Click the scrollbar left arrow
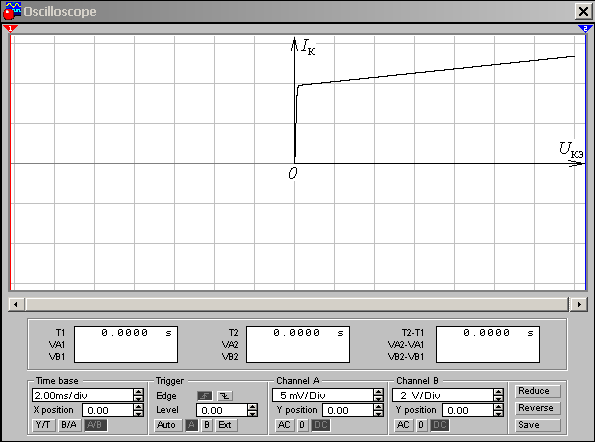595x443 pixels. click(16, 304)
